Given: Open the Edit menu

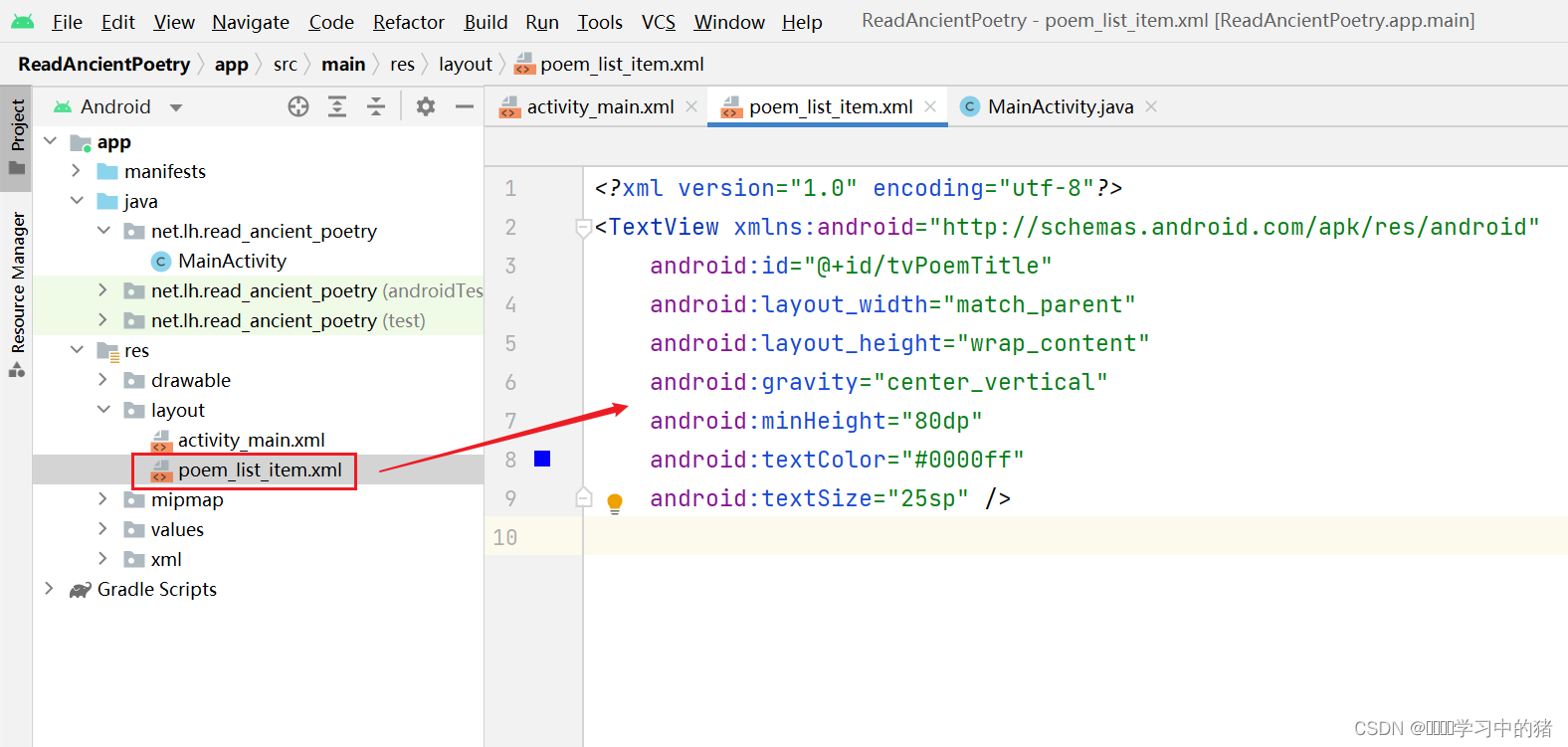Looking at the screenshot, I should pyautogui.click(x=117, y=22).
